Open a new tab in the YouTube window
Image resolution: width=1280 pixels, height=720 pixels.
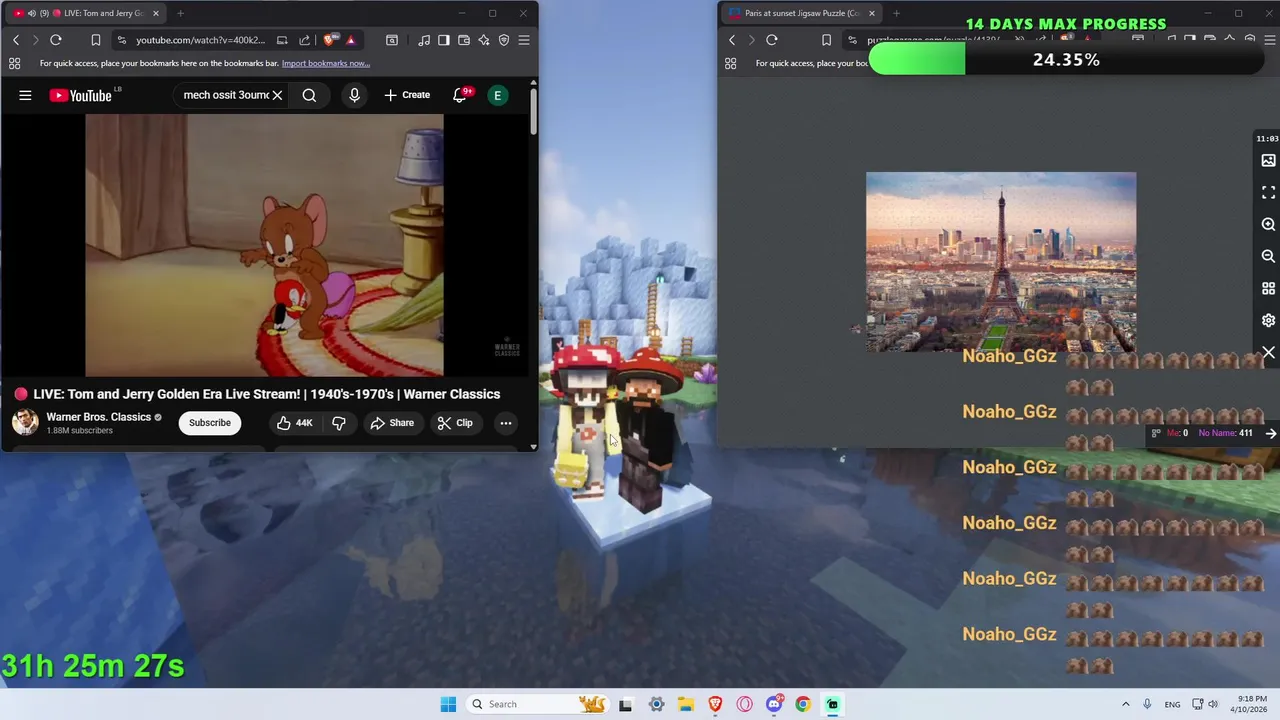tap(180, 13)
